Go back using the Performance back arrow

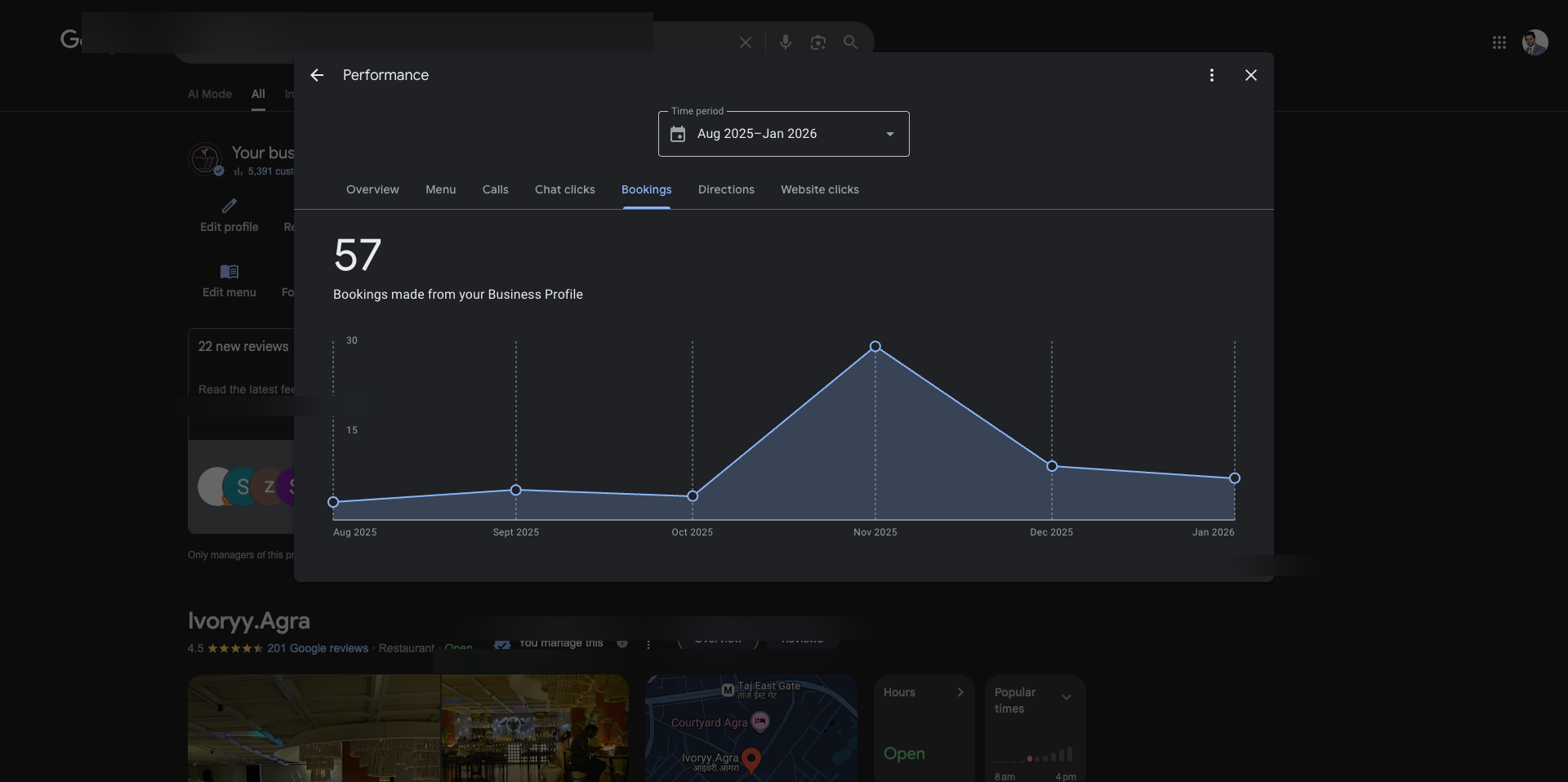pyautogui.click(x=317, y=75)
